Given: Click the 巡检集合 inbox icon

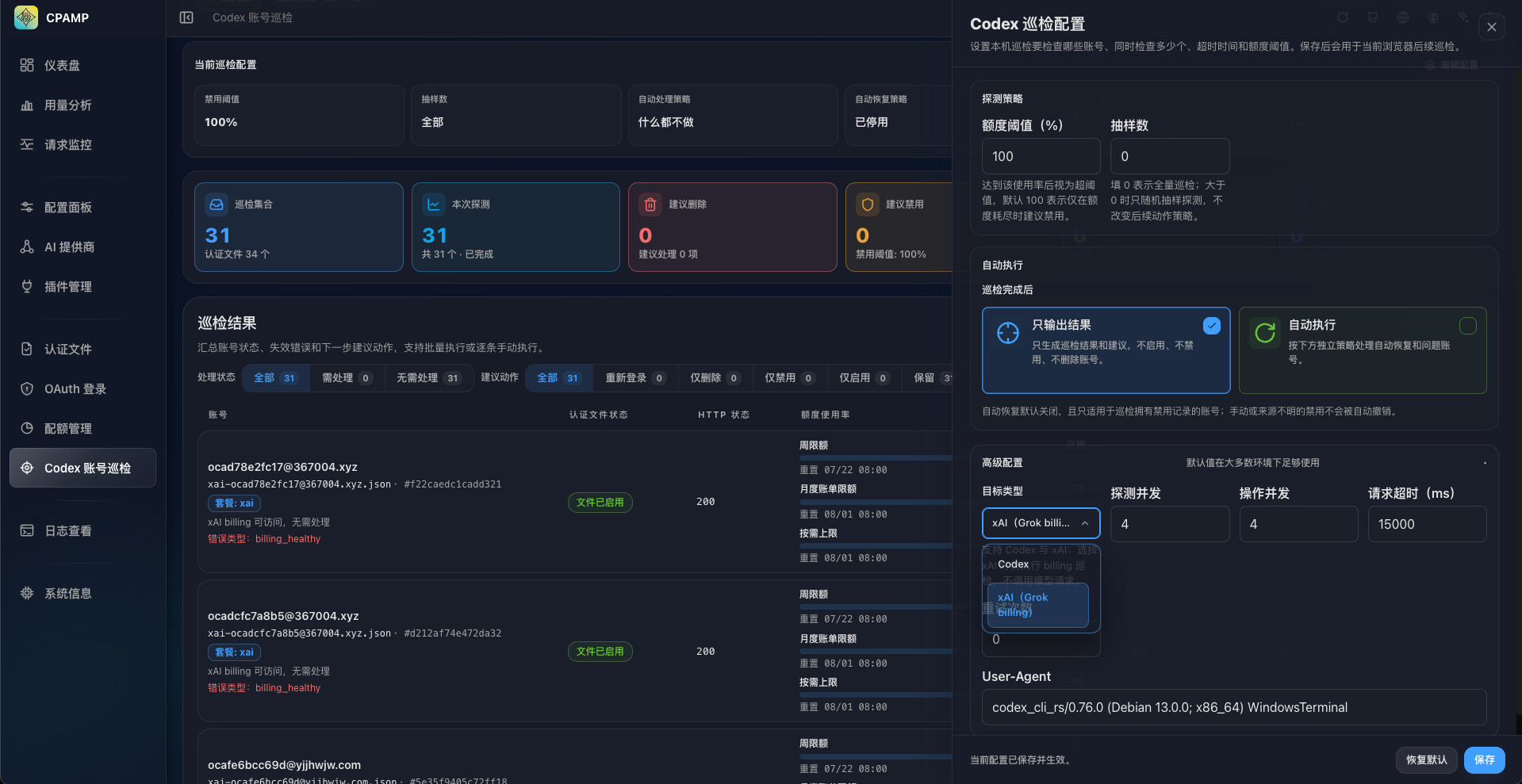Looking at the screenshot, I should pos(217,205).
